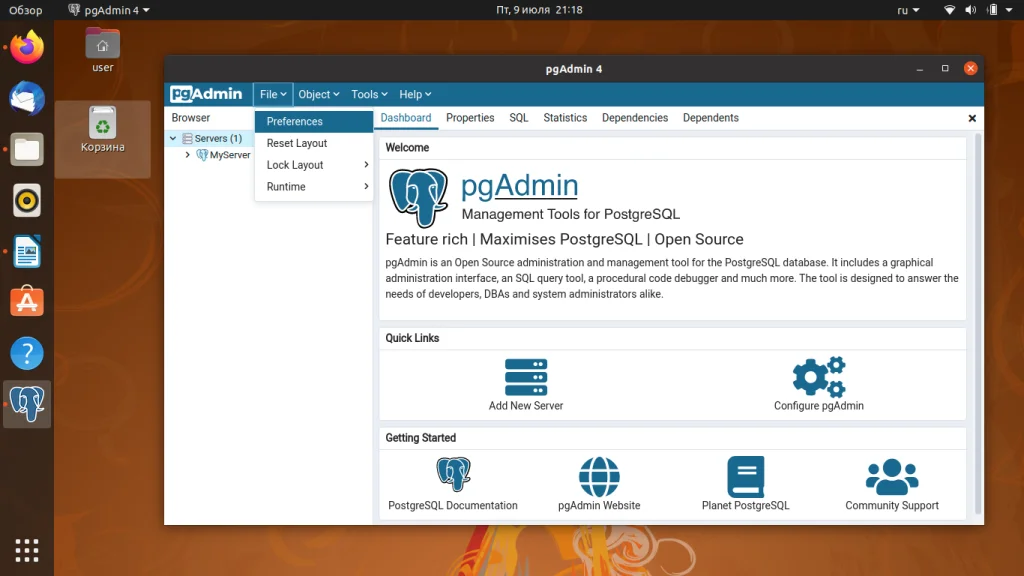Viewport: 1024px width, 576px height.
Task: Click the pgAdmin Website globe icon
Action: click(x=598, y=479)
